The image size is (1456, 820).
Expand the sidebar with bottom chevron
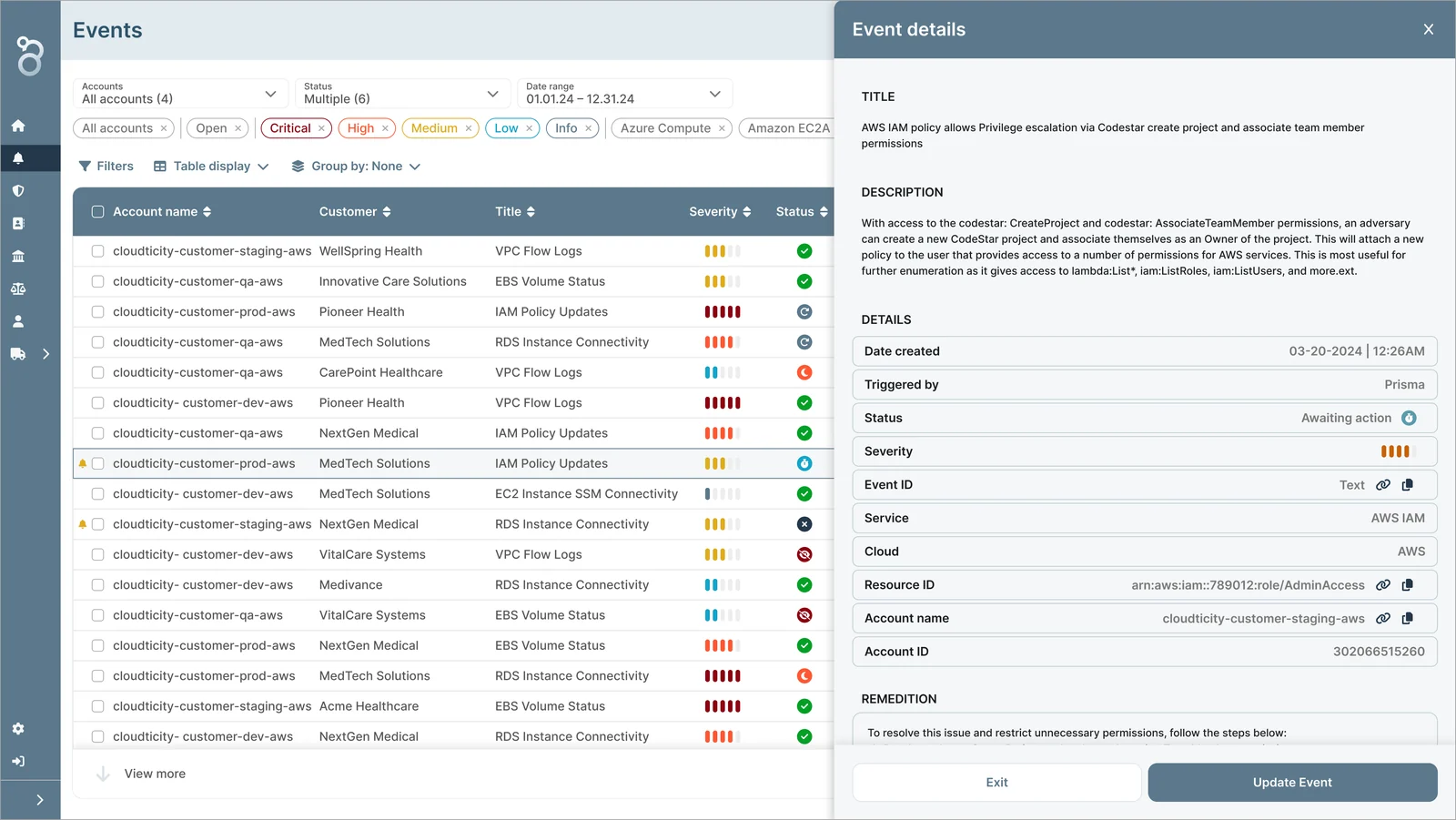(39, 800)
